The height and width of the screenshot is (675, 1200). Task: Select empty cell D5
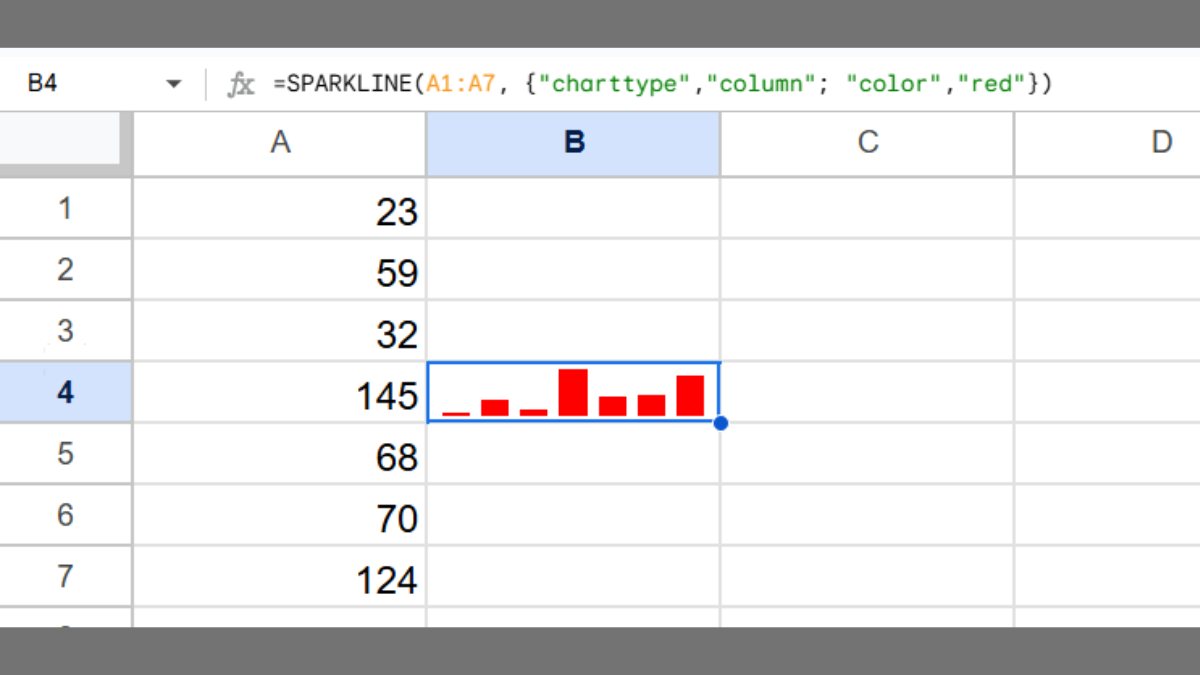[x=1108, y=454]
